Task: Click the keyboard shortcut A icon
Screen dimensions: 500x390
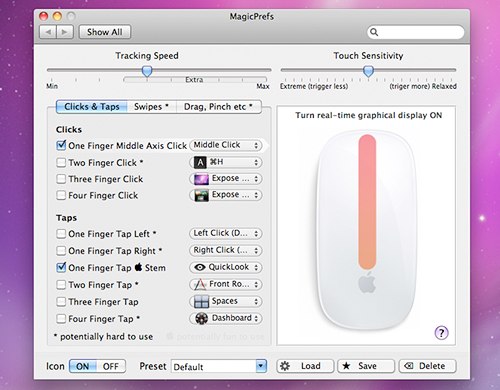Action: [200, 162]
